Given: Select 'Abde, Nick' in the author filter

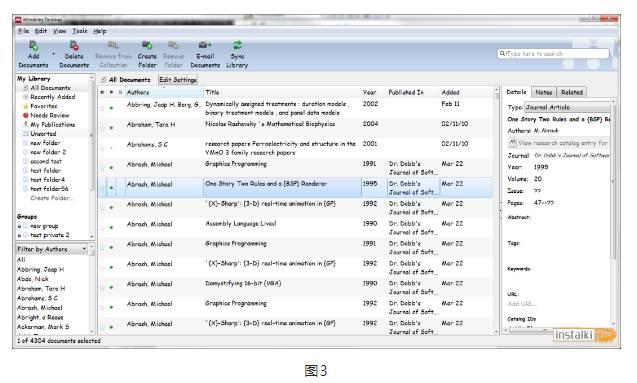Looking at the screenshot, I should 32,279.
